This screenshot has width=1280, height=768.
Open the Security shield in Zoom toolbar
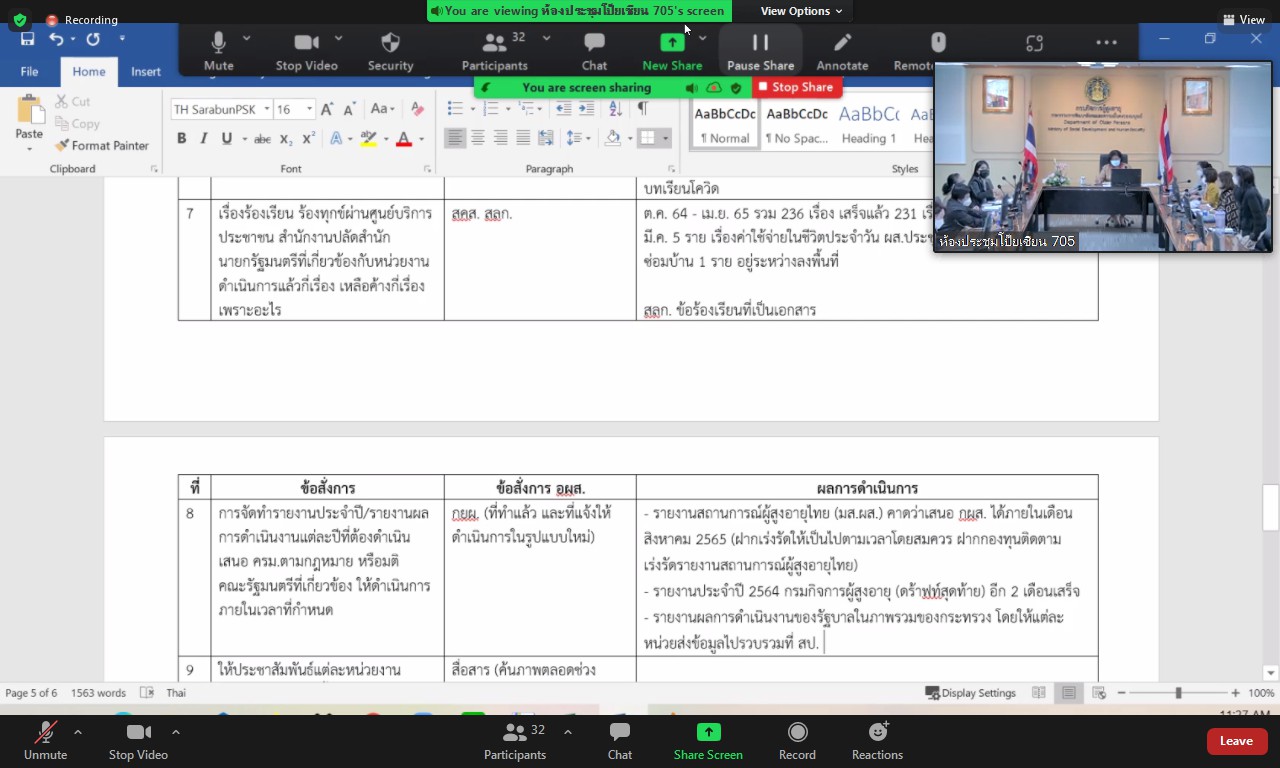[x=390, y=43]
